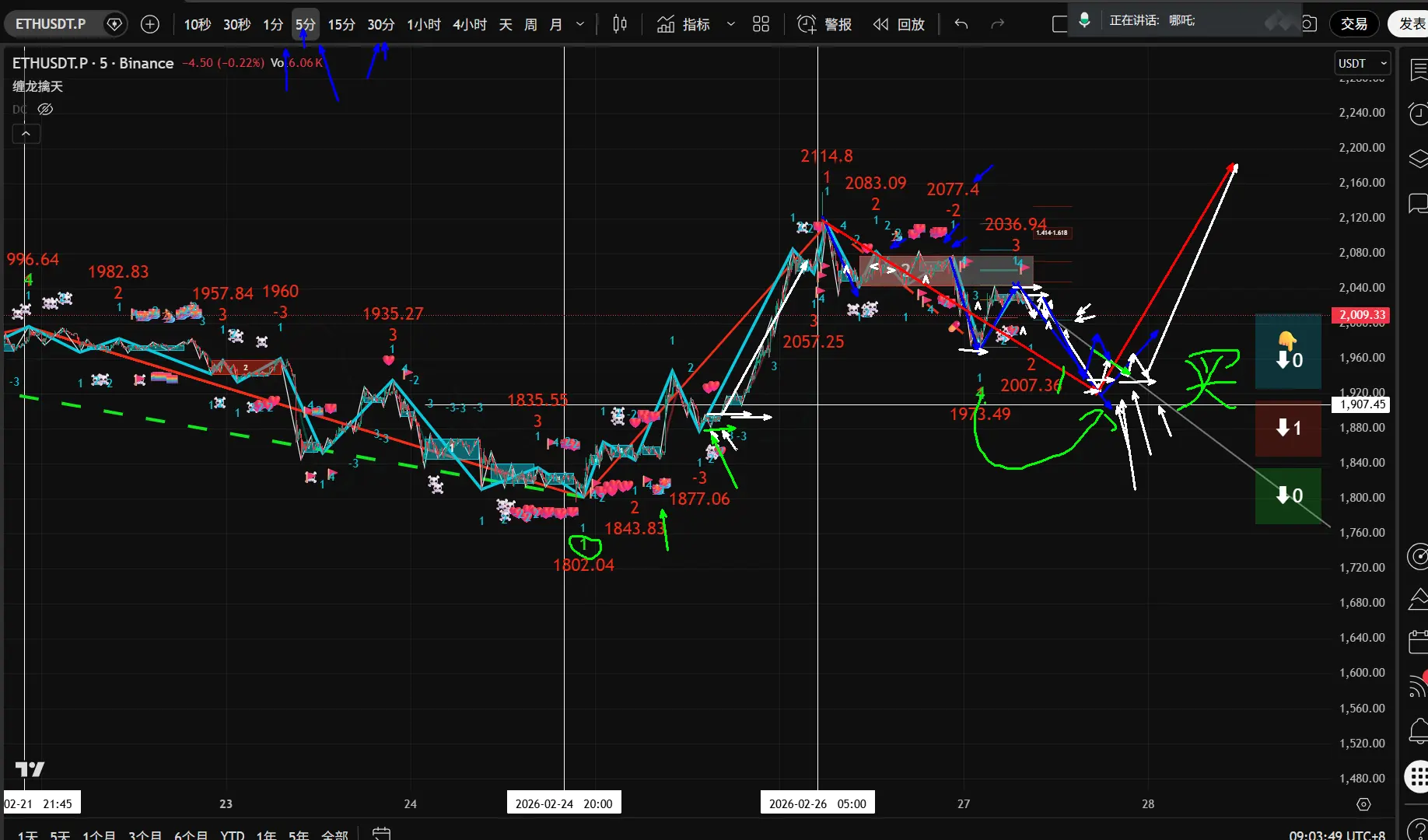The image size is (1428, 840).
Task: Open the chat bubble icon in sidebar
Action: click(x=1418, y=204)
